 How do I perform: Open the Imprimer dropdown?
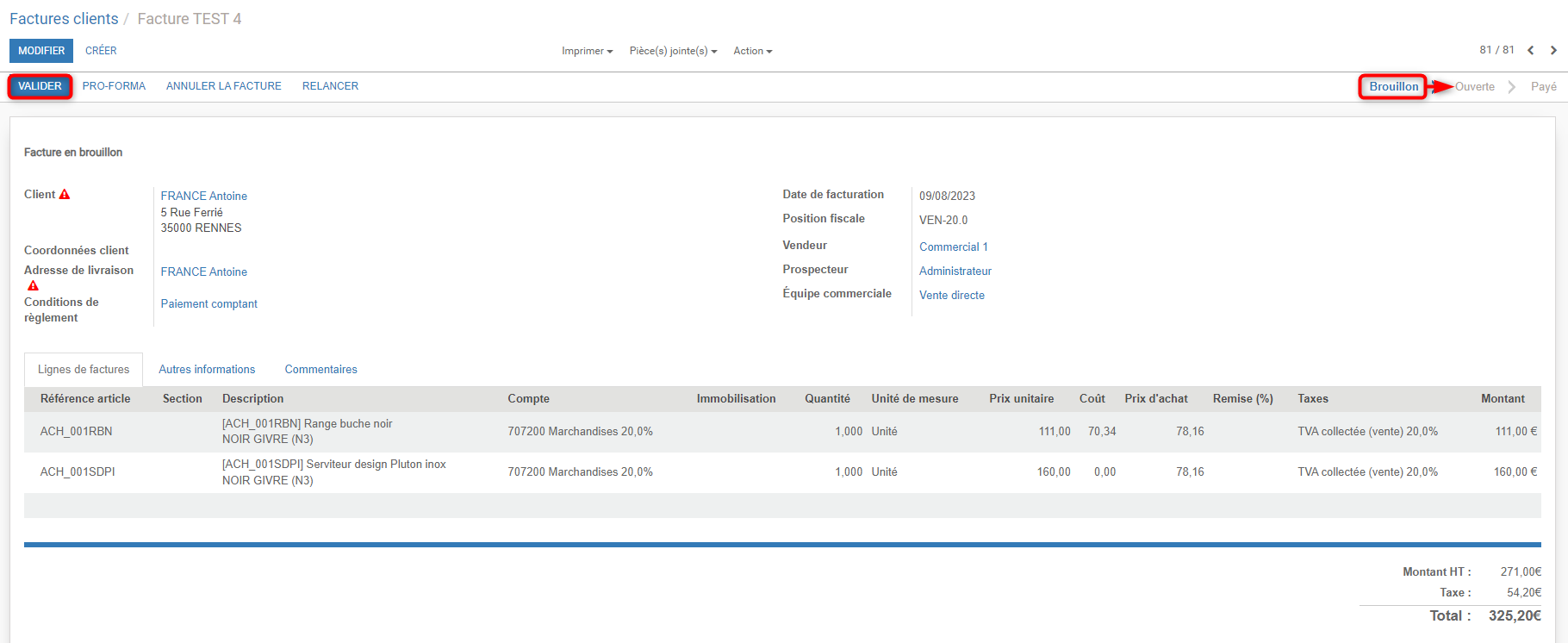click(x=587, y=51)
